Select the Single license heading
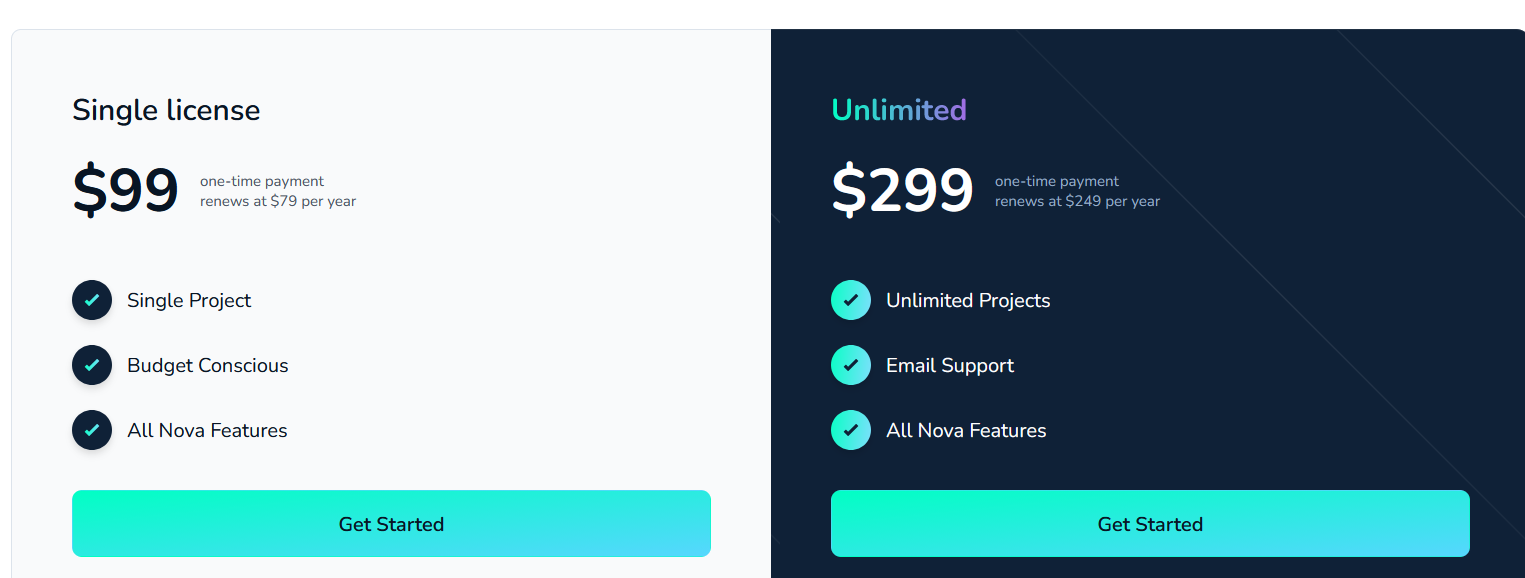 [x=166, y=110]
